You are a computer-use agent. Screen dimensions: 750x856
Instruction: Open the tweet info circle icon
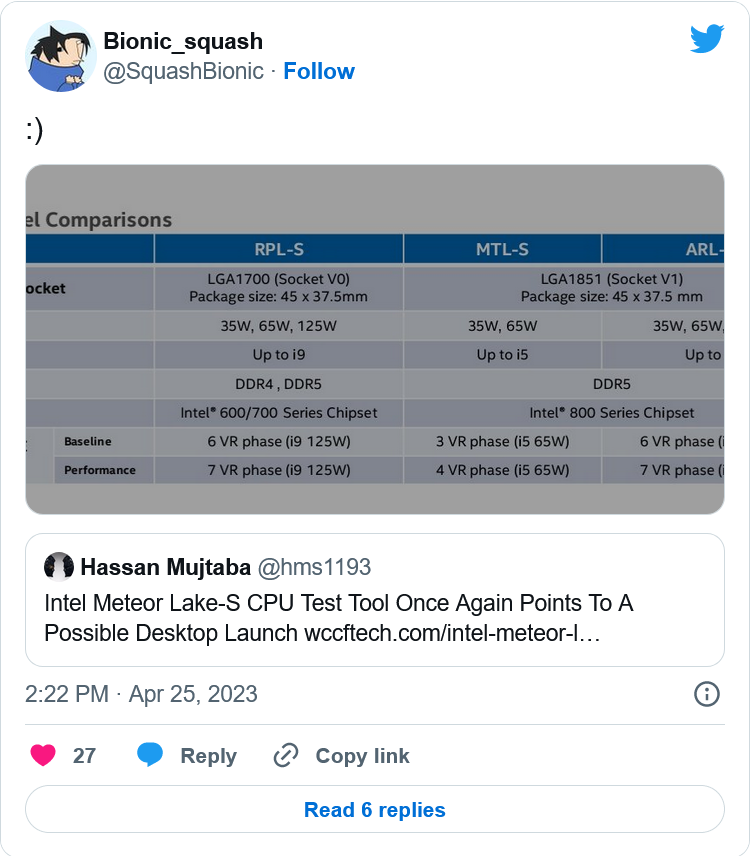click(706, 694)
